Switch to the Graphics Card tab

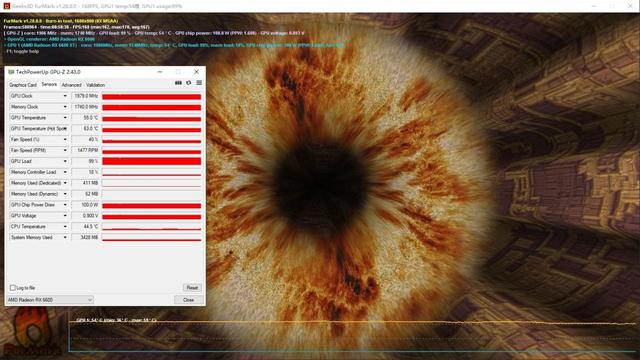(23, 85)
